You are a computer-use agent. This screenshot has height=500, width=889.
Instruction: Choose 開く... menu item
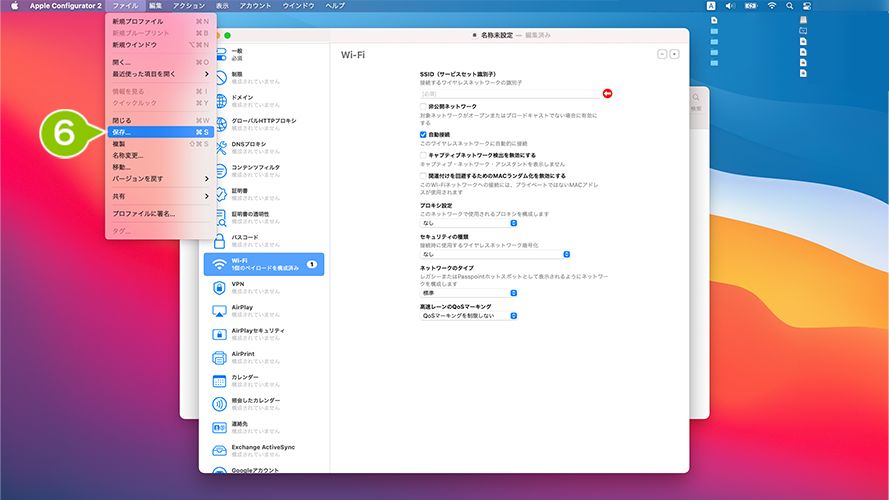point(160,62)
